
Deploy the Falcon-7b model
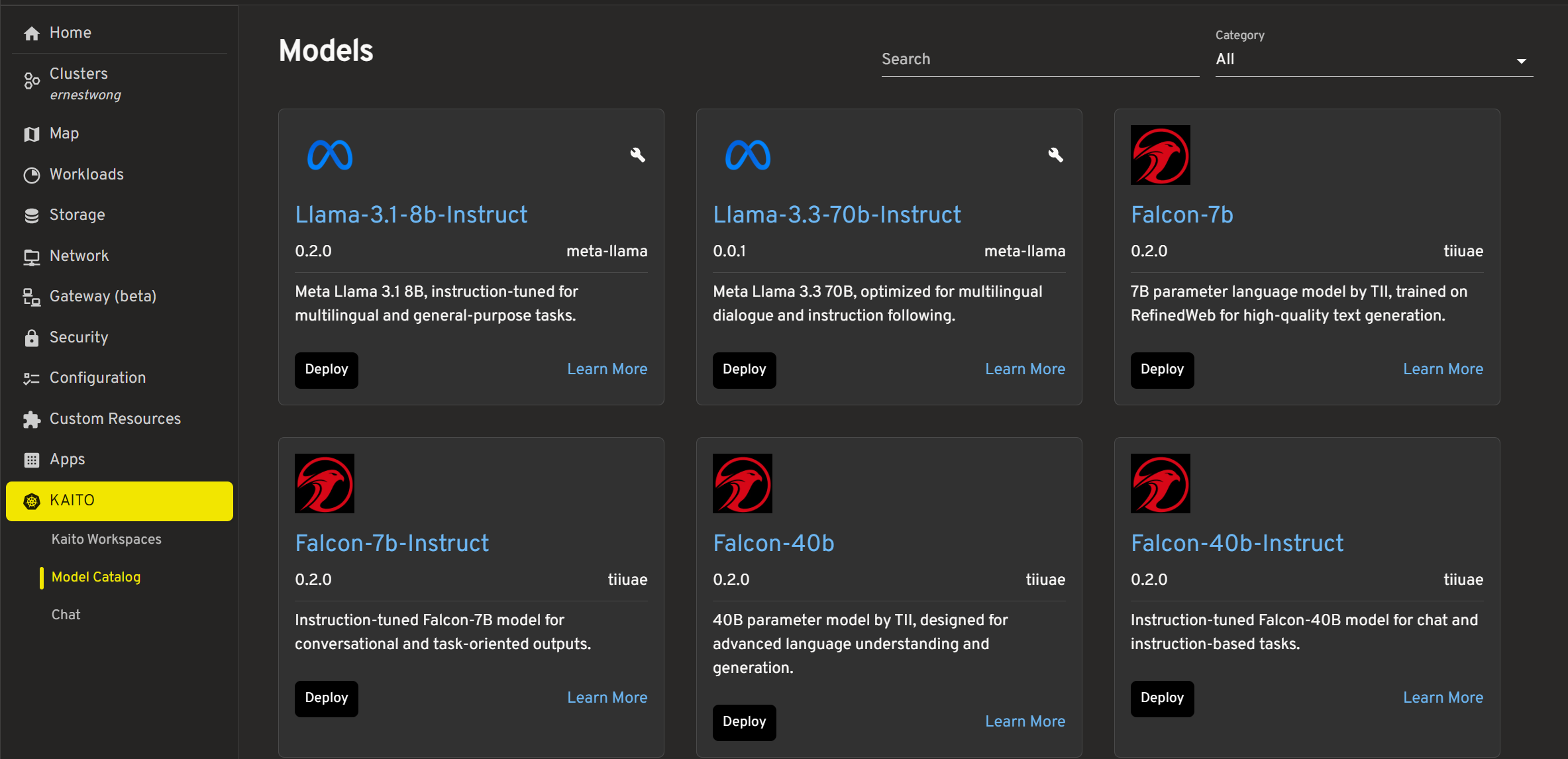click(1163, 370)
